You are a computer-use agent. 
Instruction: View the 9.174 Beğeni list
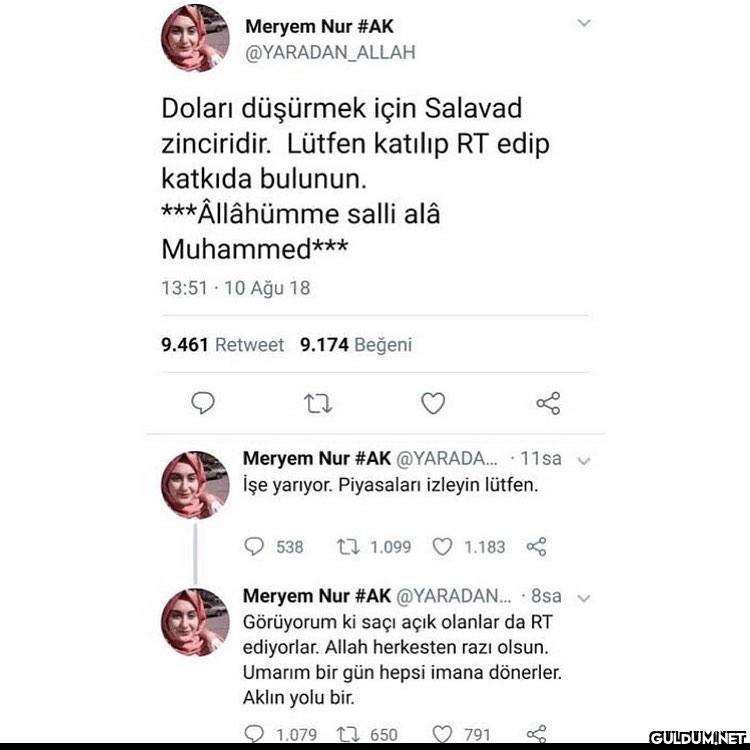pos(356,344)
